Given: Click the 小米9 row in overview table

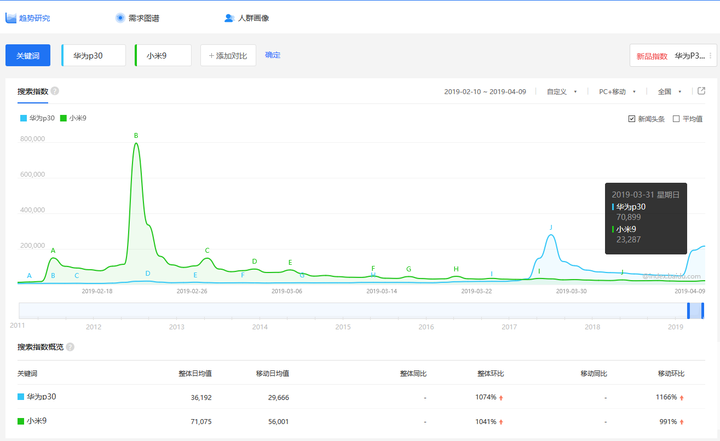Looking at the screenshot, I should click(x=361, y=421).
